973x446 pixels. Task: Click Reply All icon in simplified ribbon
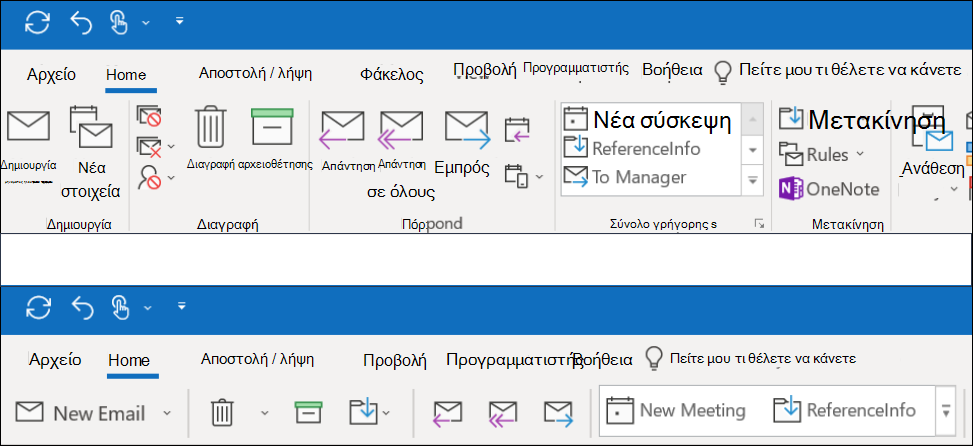point(503,414)
